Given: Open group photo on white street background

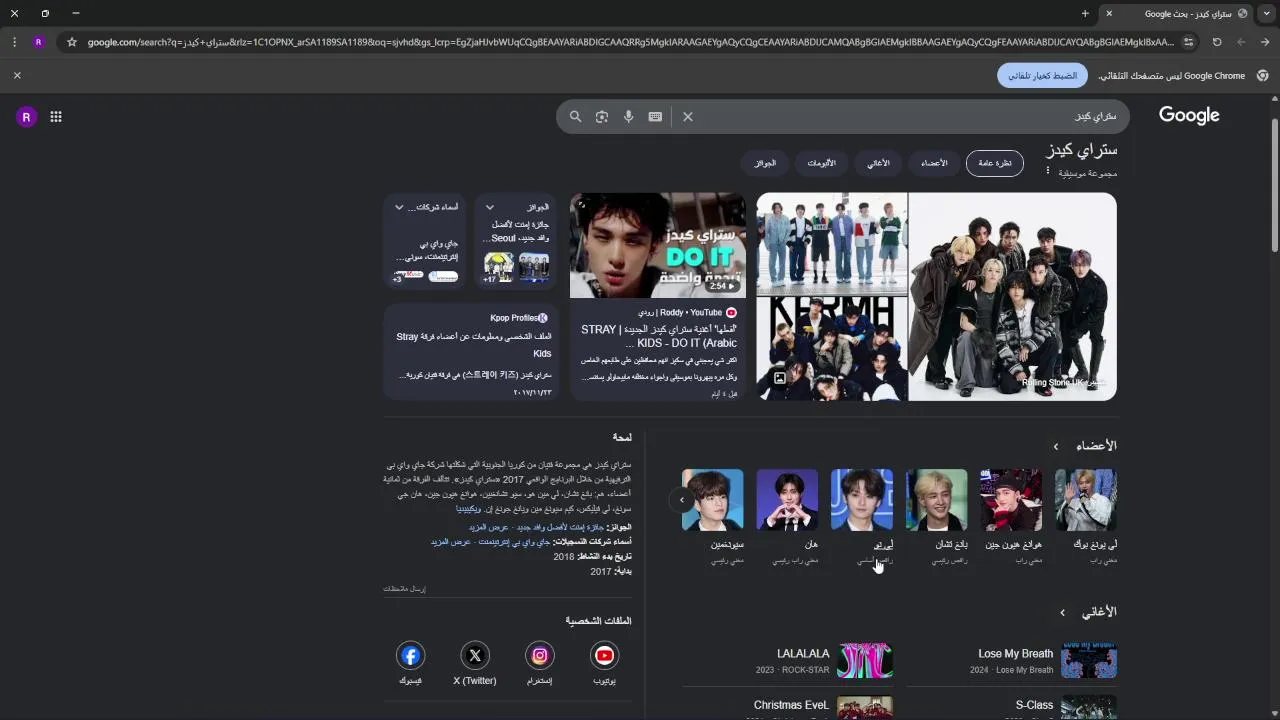Looking at the screenshot, I should pos(832,243).
